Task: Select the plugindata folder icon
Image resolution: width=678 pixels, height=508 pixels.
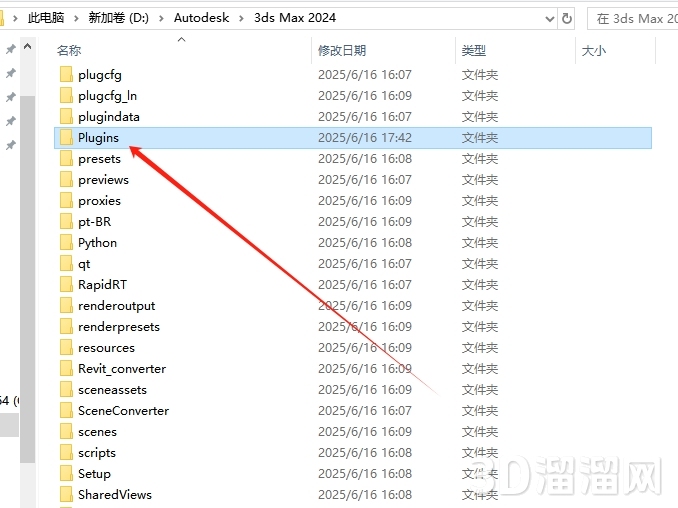Action: [66, 116]
